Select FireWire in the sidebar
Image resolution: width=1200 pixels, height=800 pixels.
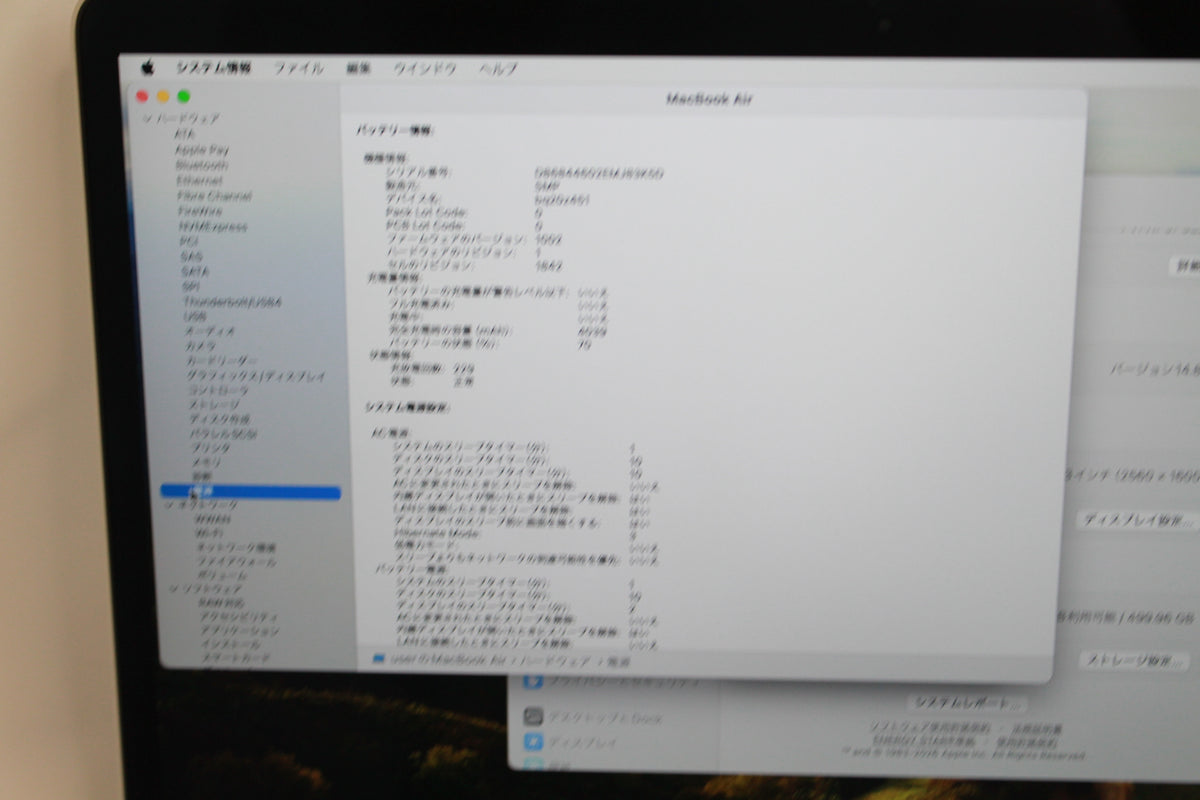[201, 211]
